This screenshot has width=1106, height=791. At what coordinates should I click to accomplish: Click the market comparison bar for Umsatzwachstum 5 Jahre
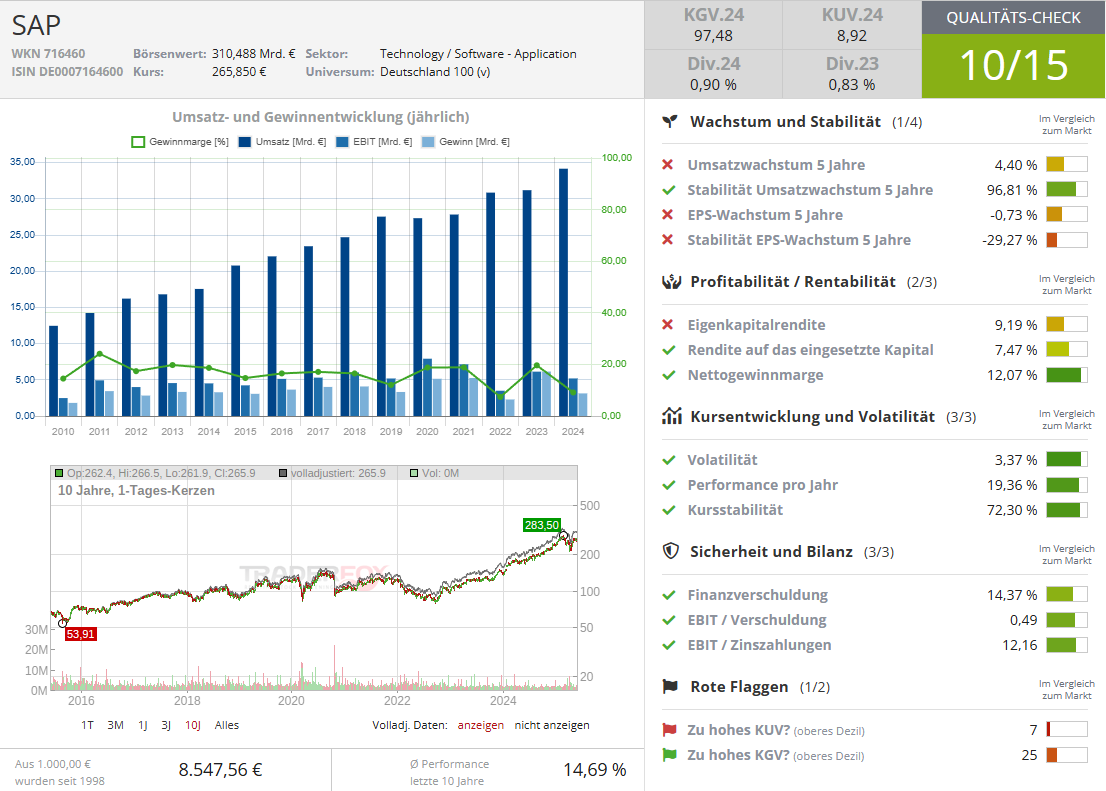[x=1066, y=164]
